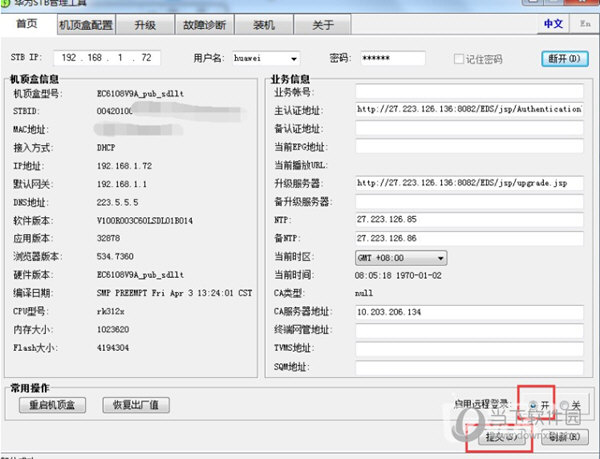Switch to the 首页 tab
The height and width of the screenshot is (459, 600).
tap(27, 24)
